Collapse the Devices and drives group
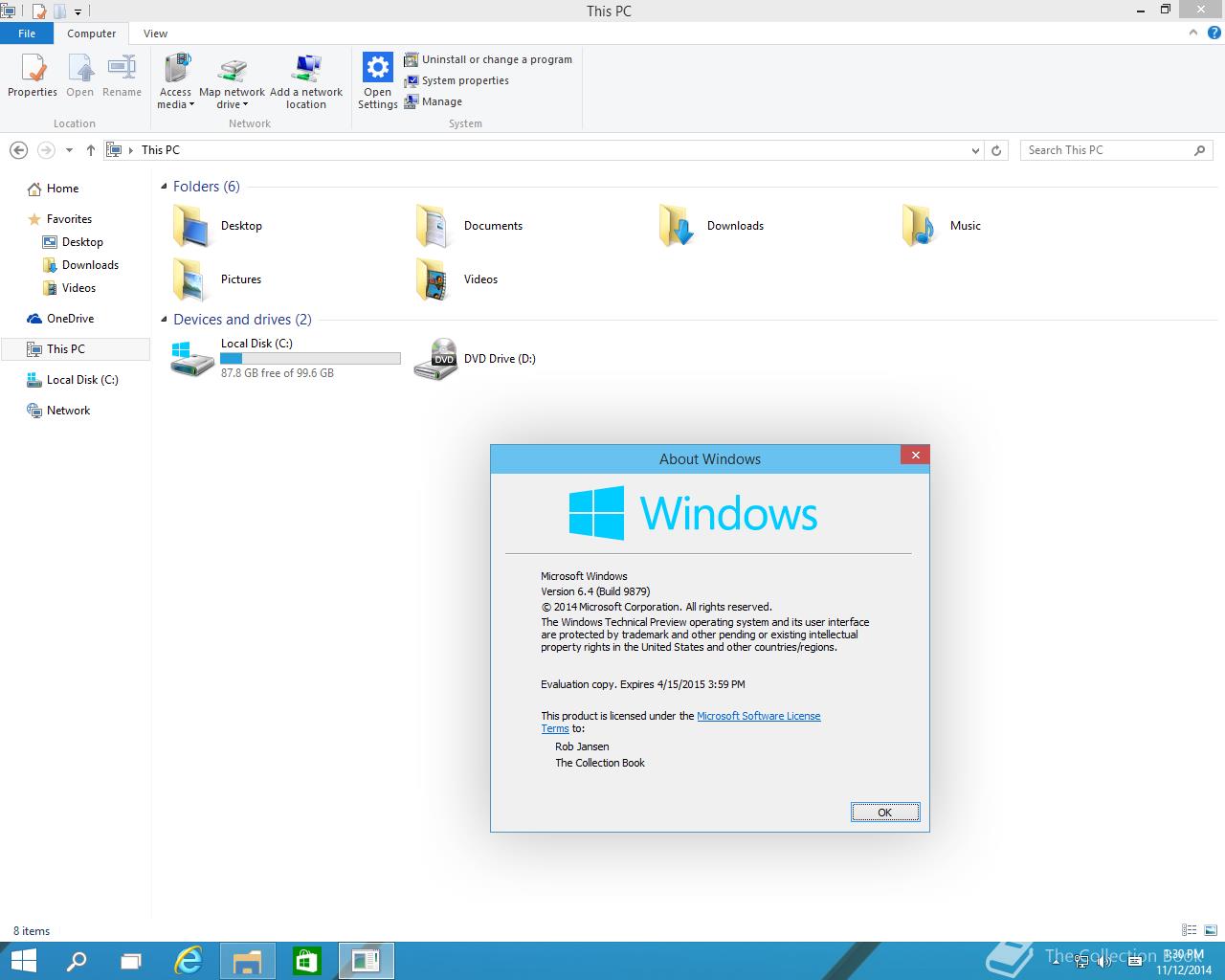Screen dimensions: 1225x980 point(164,320)
